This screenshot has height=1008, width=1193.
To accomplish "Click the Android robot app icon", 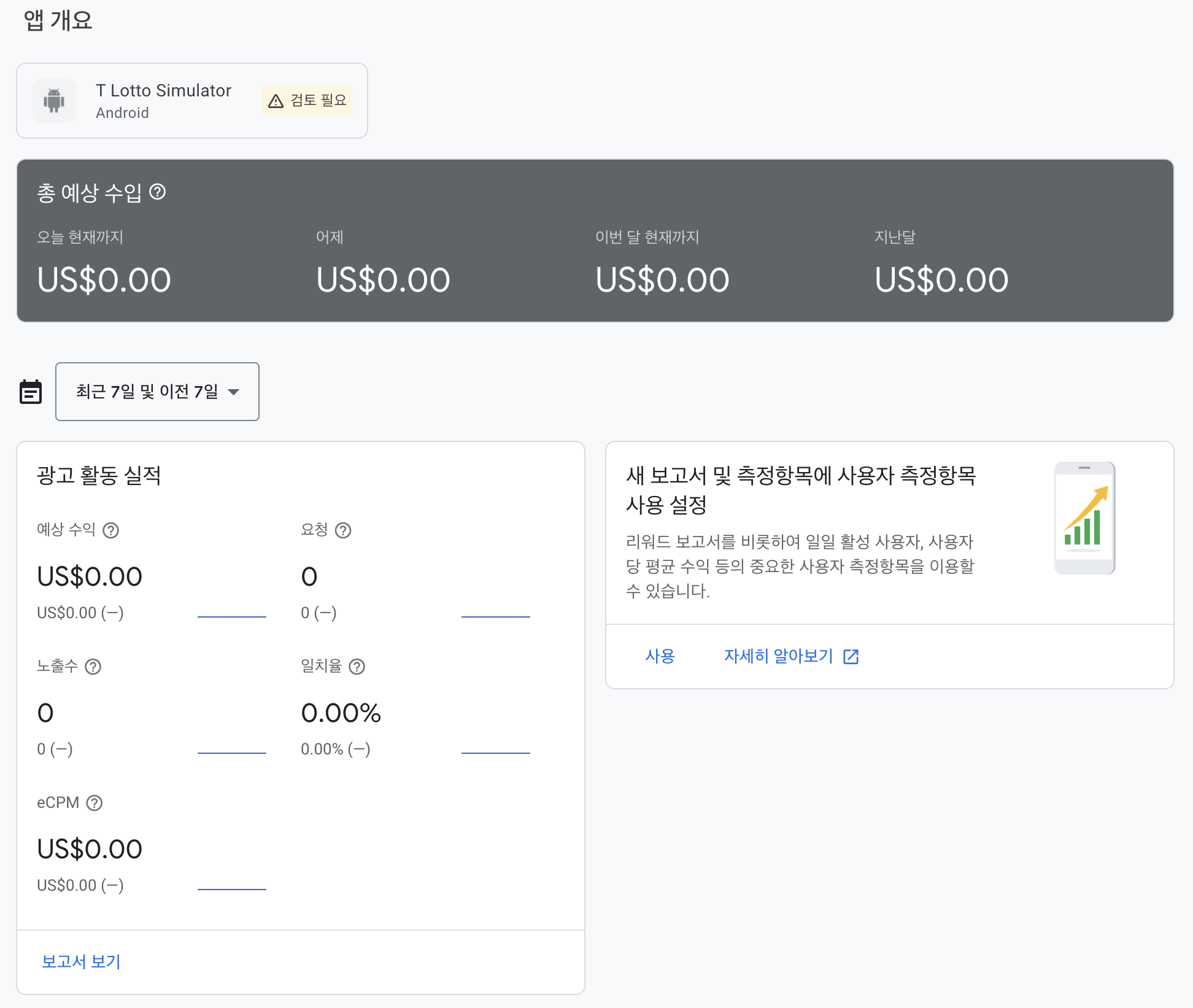I will [x=54, y=101].
